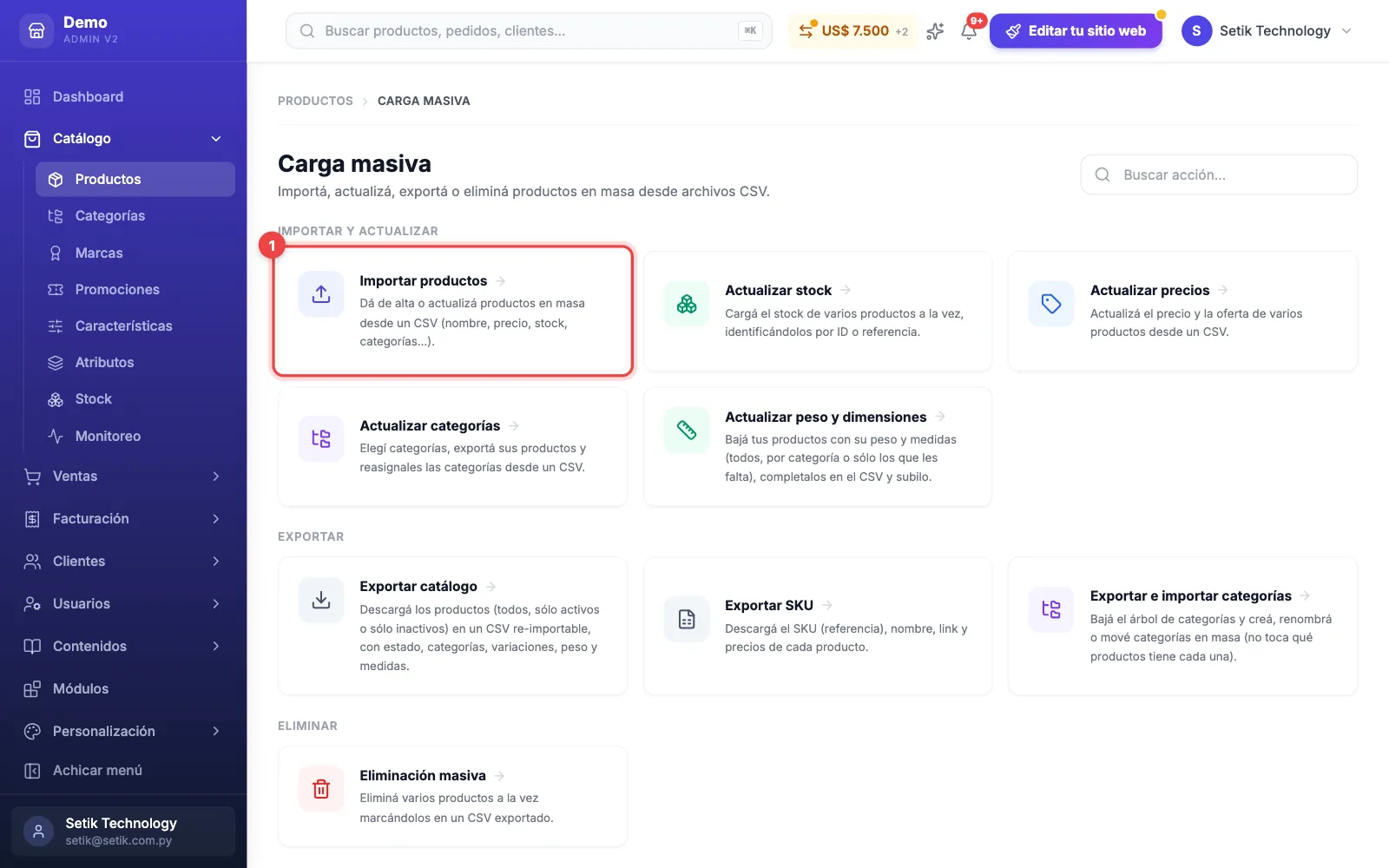Click the PRODUCTOS breadcrumb link
Viewport: 1389px width, 868px height.
[315, 102]
